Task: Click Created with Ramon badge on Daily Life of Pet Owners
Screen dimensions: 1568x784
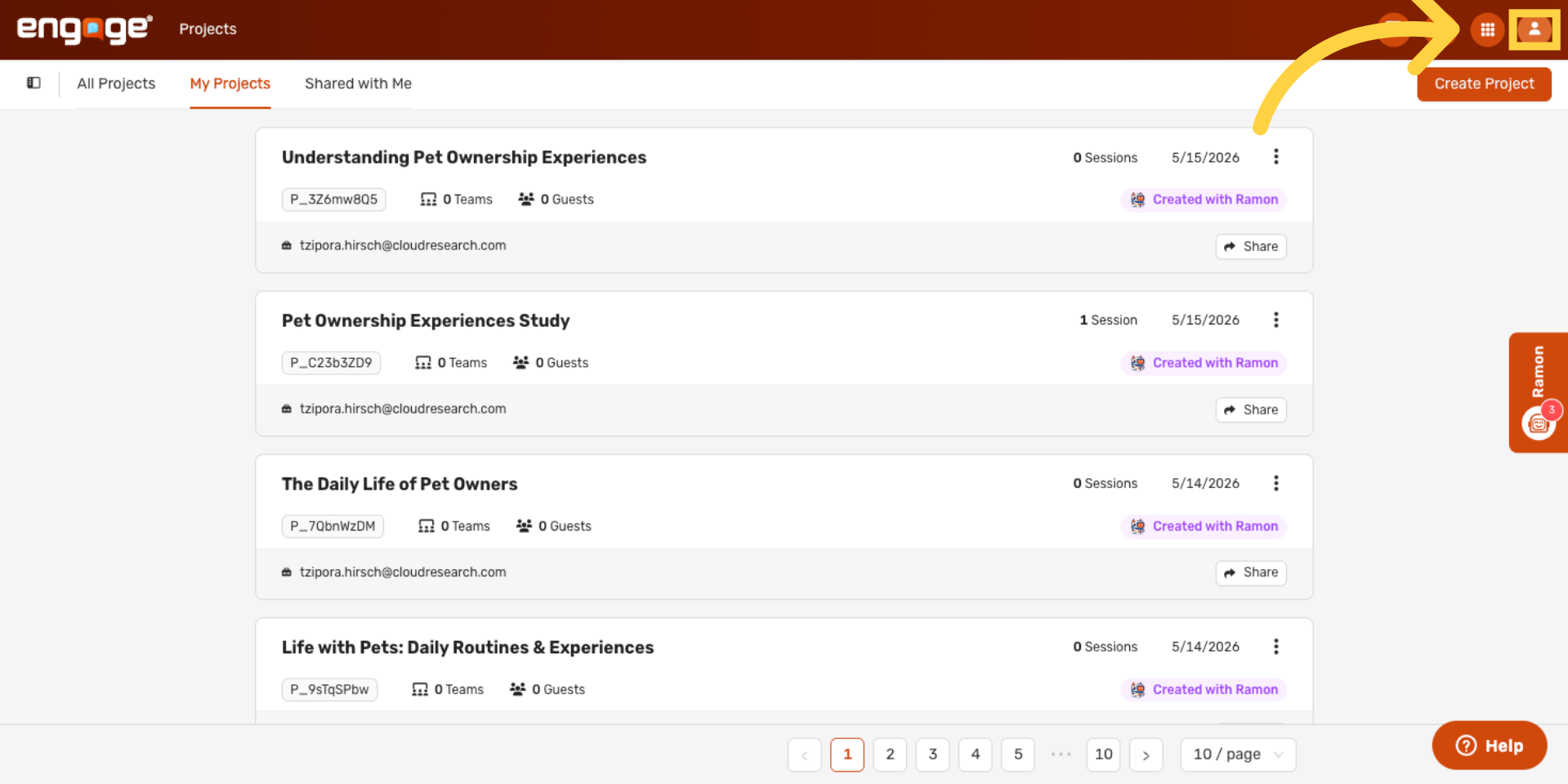Action: click(x=1204, y=526)
